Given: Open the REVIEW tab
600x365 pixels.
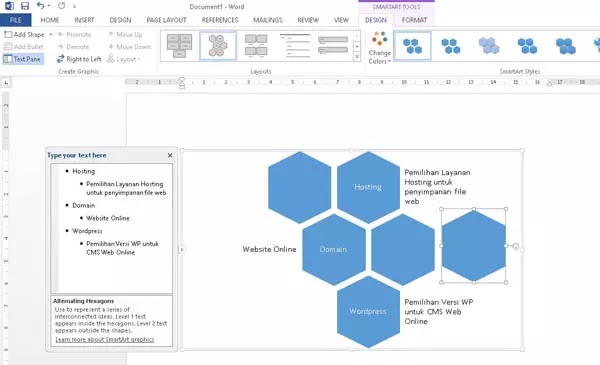Looking at the screenshot, I should [x=308, y=20].
